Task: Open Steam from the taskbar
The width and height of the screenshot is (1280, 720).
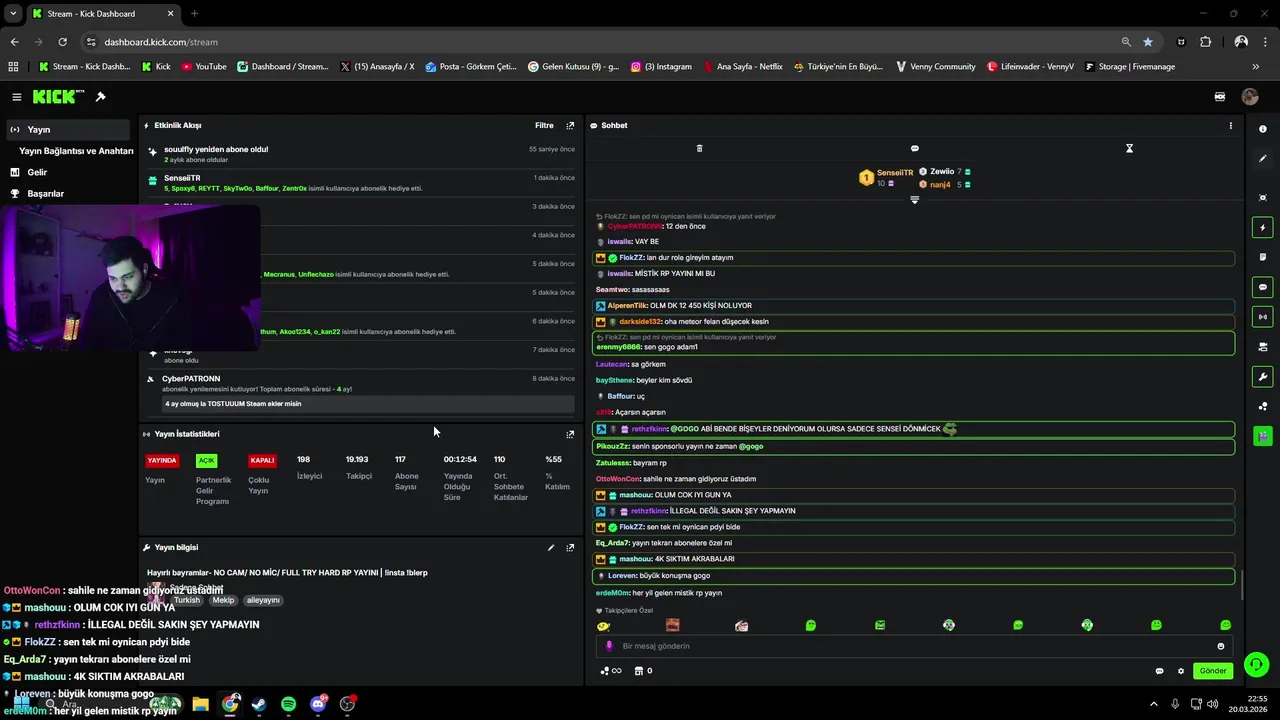Action: pyautogui.click(x=259, y=704)
